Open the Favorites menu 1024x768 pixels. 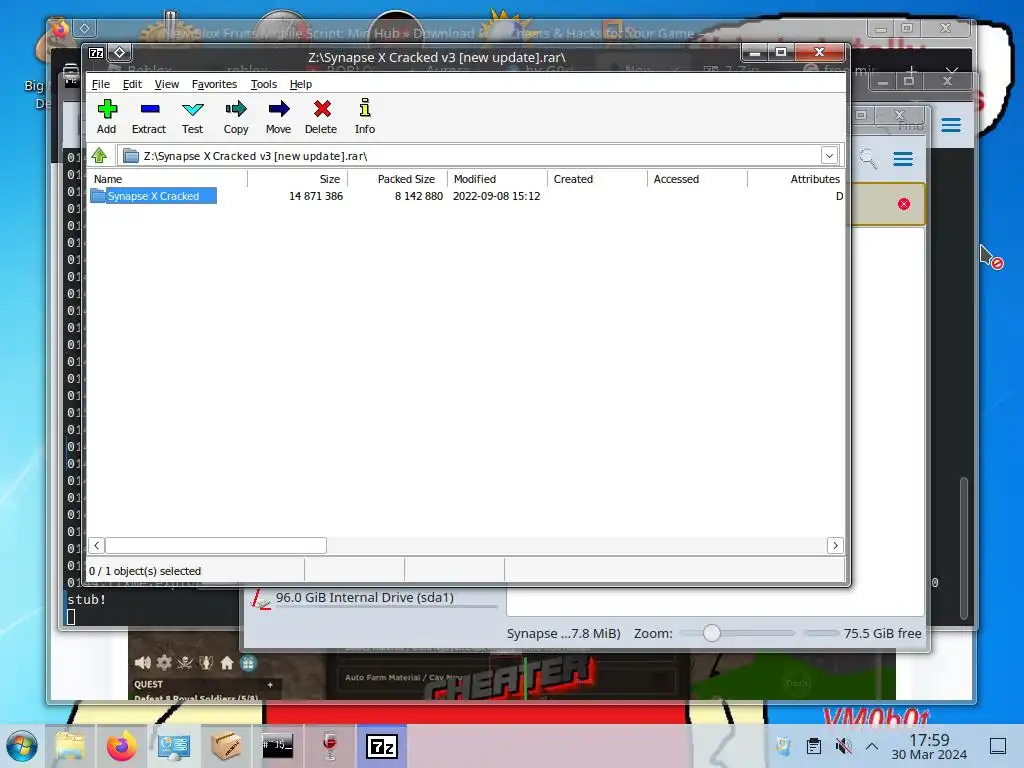(214, 84)
